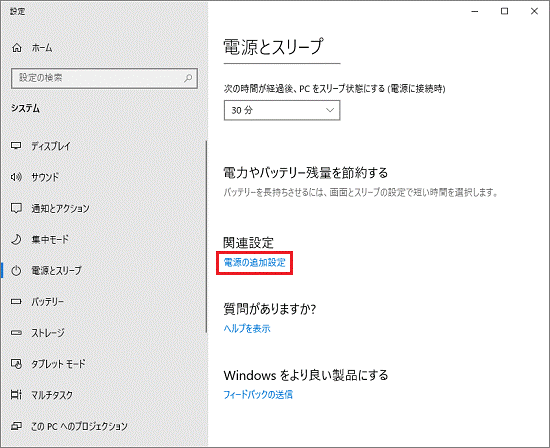The width and height of the screenshot is (550, 448).
Task: Click the focus assist moon icon
Action: [x=16, y=239]
